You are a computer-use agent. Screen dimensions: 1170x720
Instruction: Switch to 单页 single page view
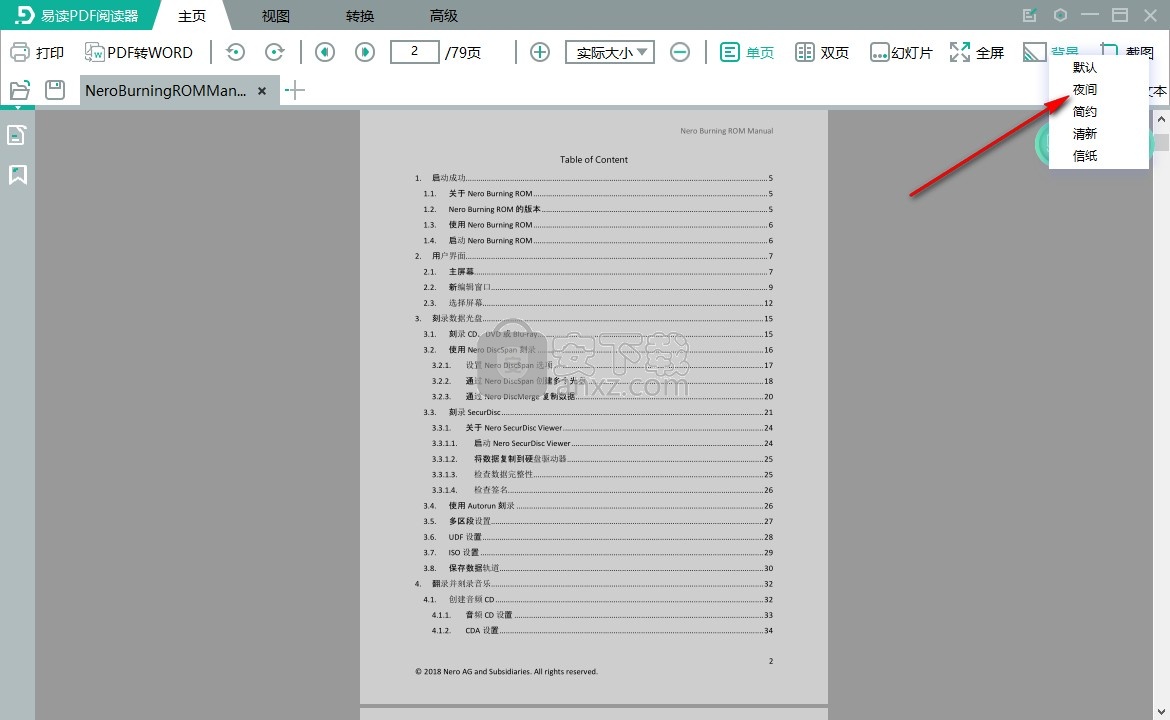tap(747, 52)
